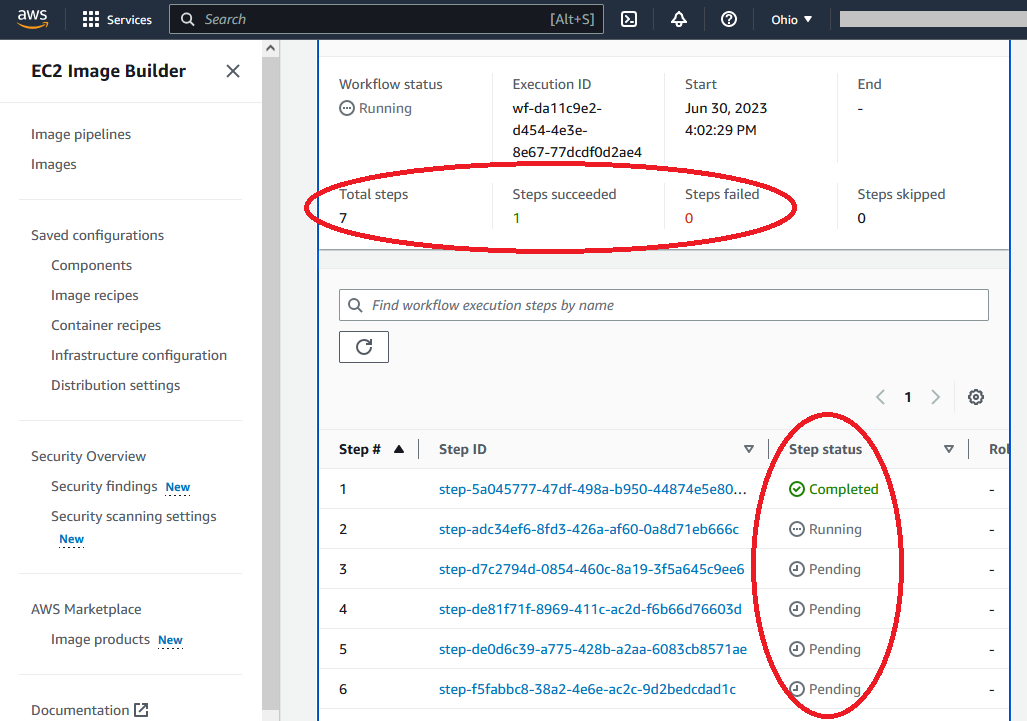
Task: Open Image recipes
Action: 95,295
